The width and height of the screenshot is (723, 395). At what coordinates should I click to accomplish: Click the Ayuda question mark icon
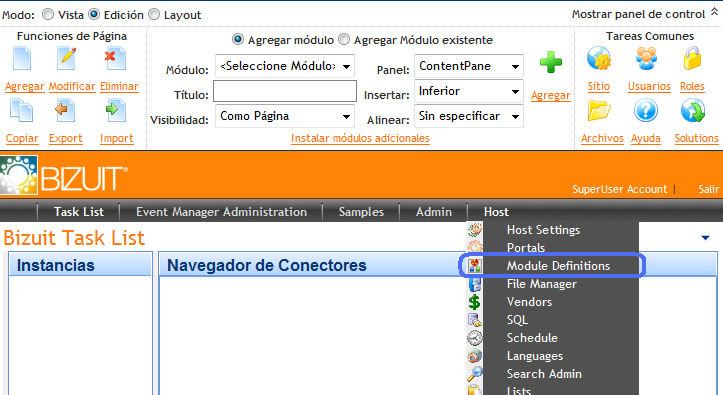click(646, 111)
